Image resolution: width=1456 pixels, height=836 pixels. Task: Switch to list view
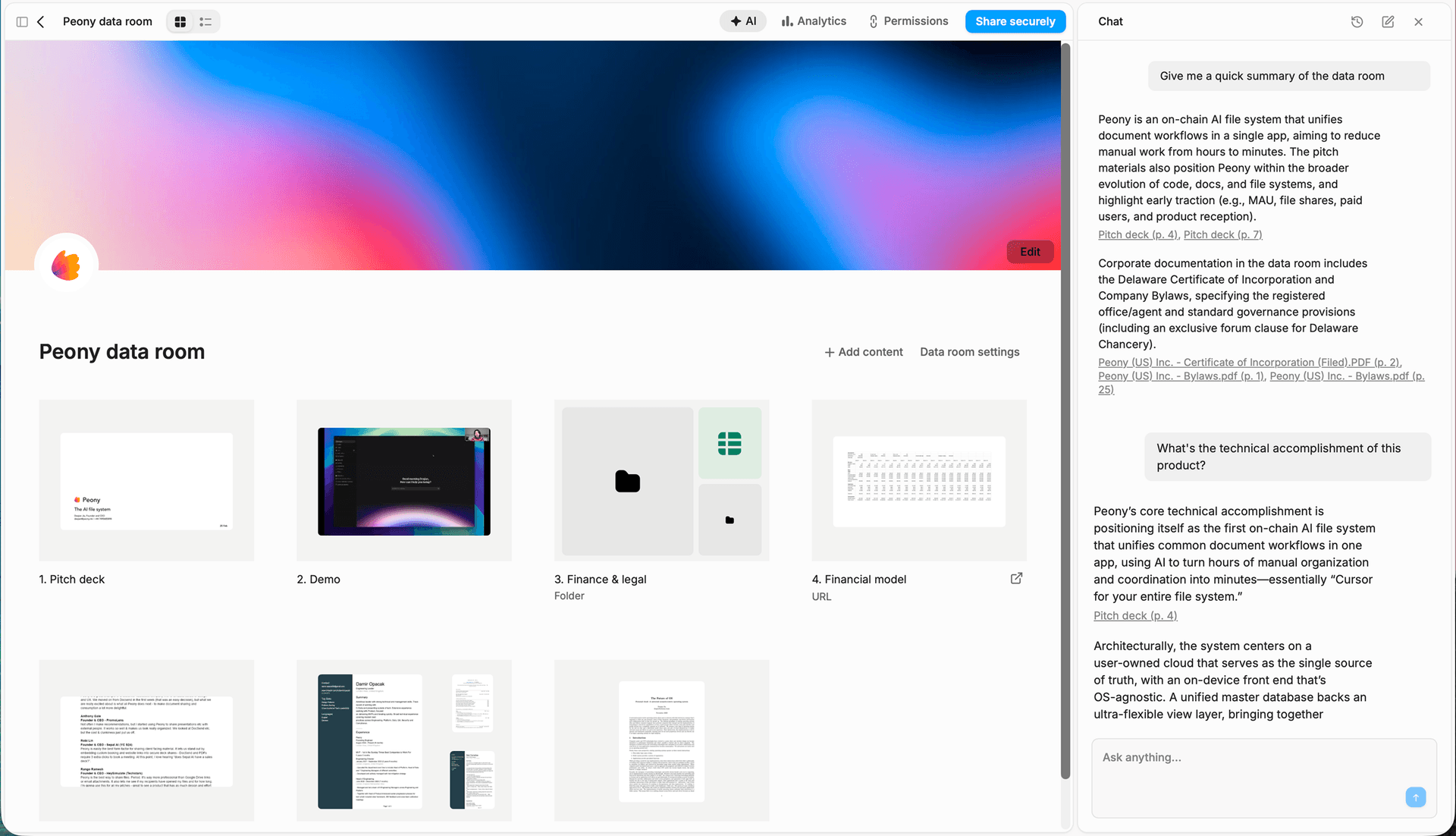click(204, 21)
